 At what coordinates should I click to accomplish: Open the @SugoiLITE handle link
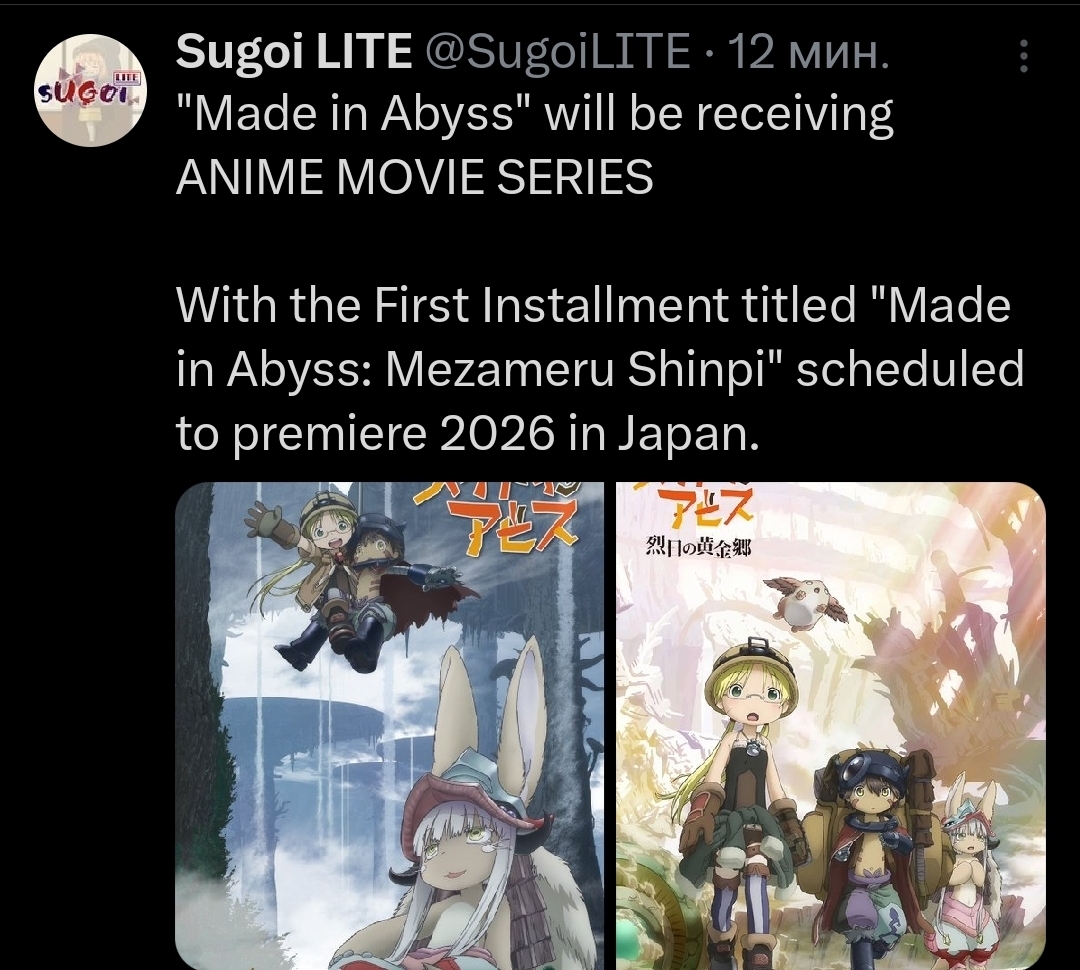tap(558, 52)
